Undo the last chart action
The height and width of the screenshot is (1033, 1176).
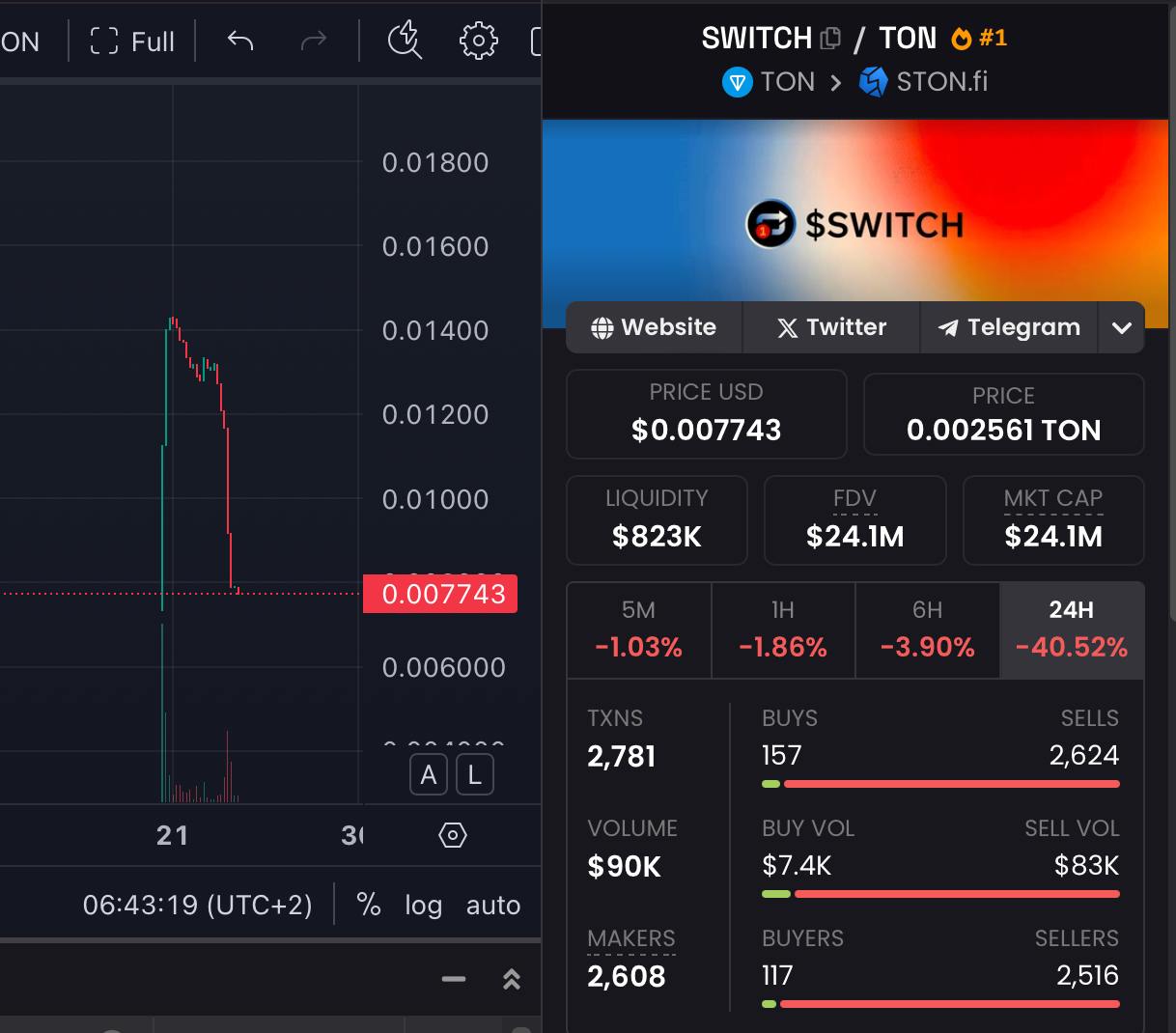(x=240, y=41)
